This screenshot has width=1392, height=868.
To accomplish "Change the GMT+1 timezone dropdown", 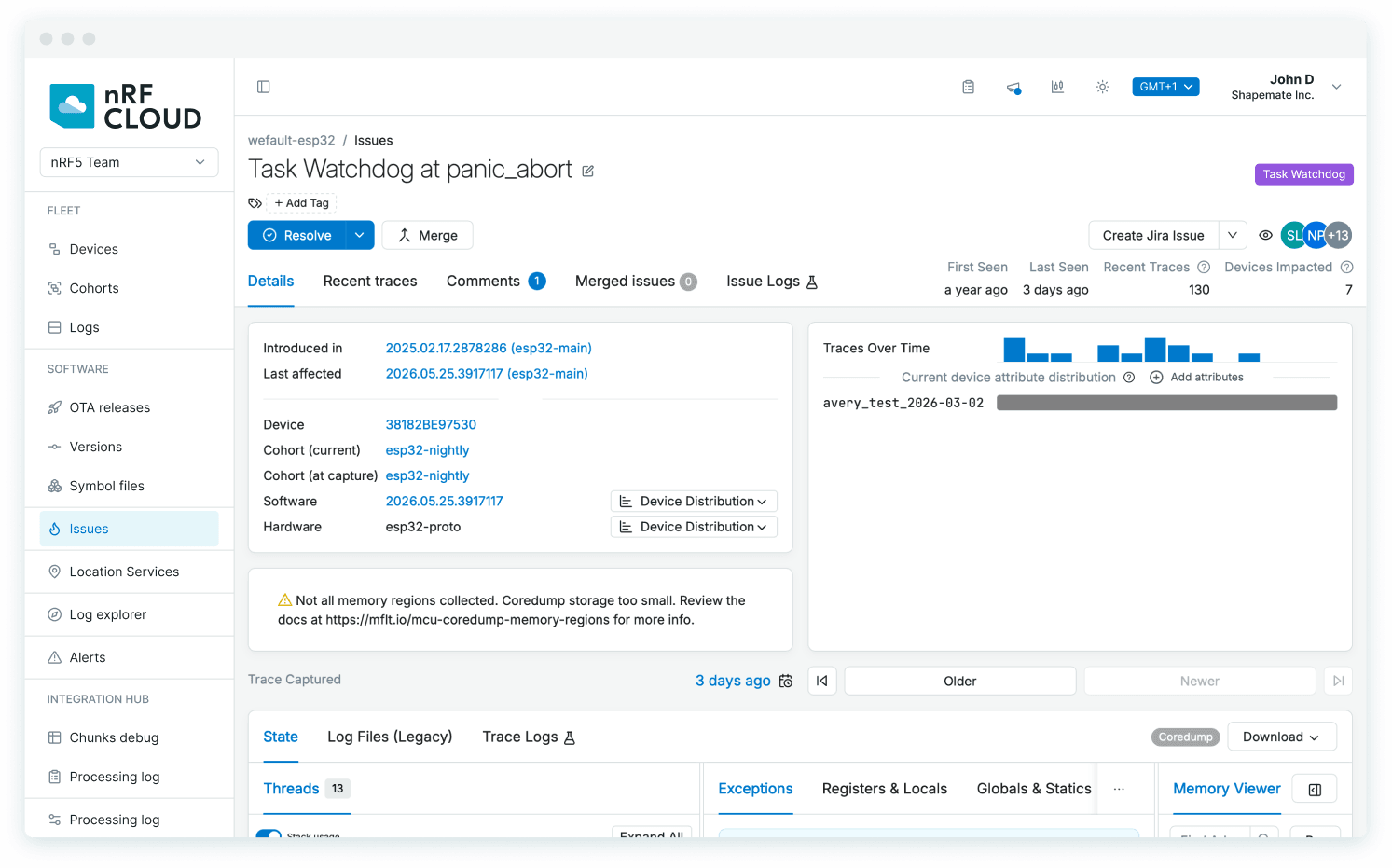I will [1165, 87].
